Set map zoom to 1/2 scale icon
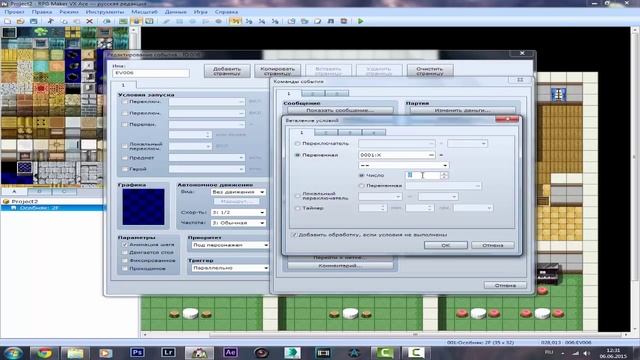Screen dimensions: 640x360 [249, 21]
